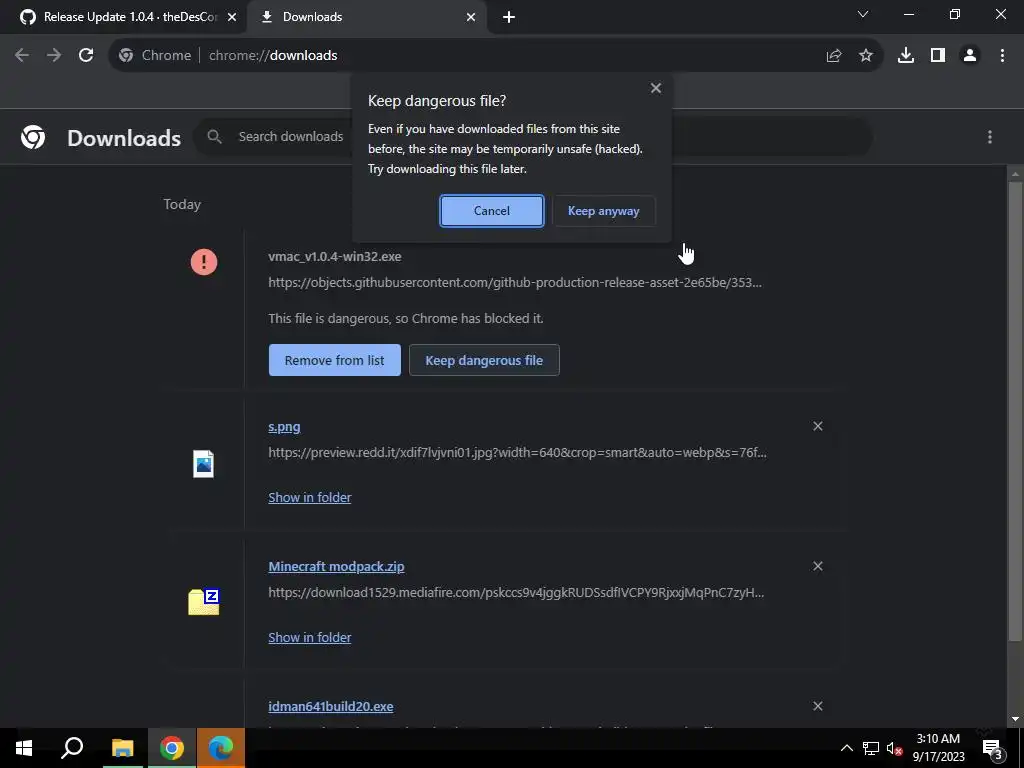Image resolution: width=1024 pixels, height=768 pixels.
Task: Choose Keep anyway in the dialog
Action: click(x=603, y=211)
